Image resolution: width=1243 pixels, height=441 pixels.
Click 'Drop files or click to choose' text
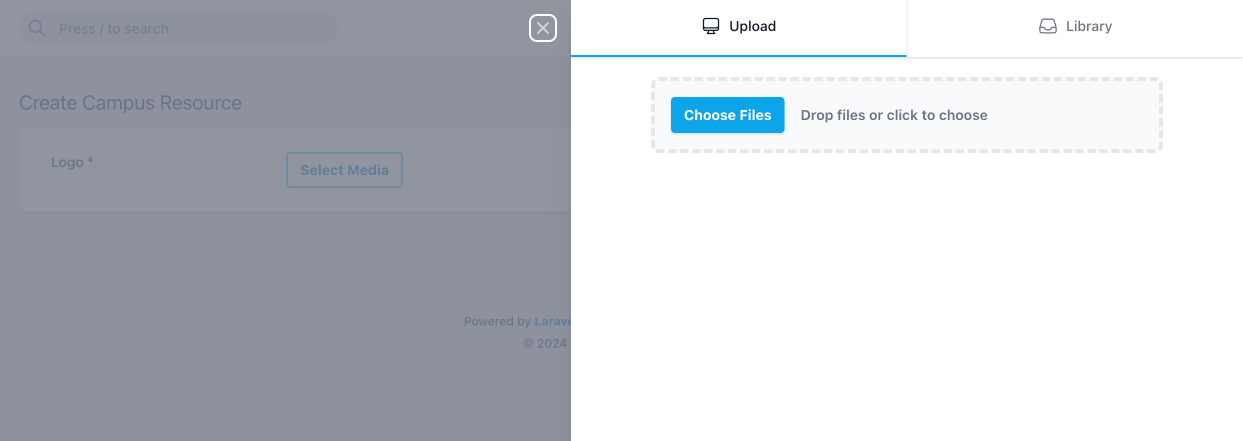tap(894, 115)
